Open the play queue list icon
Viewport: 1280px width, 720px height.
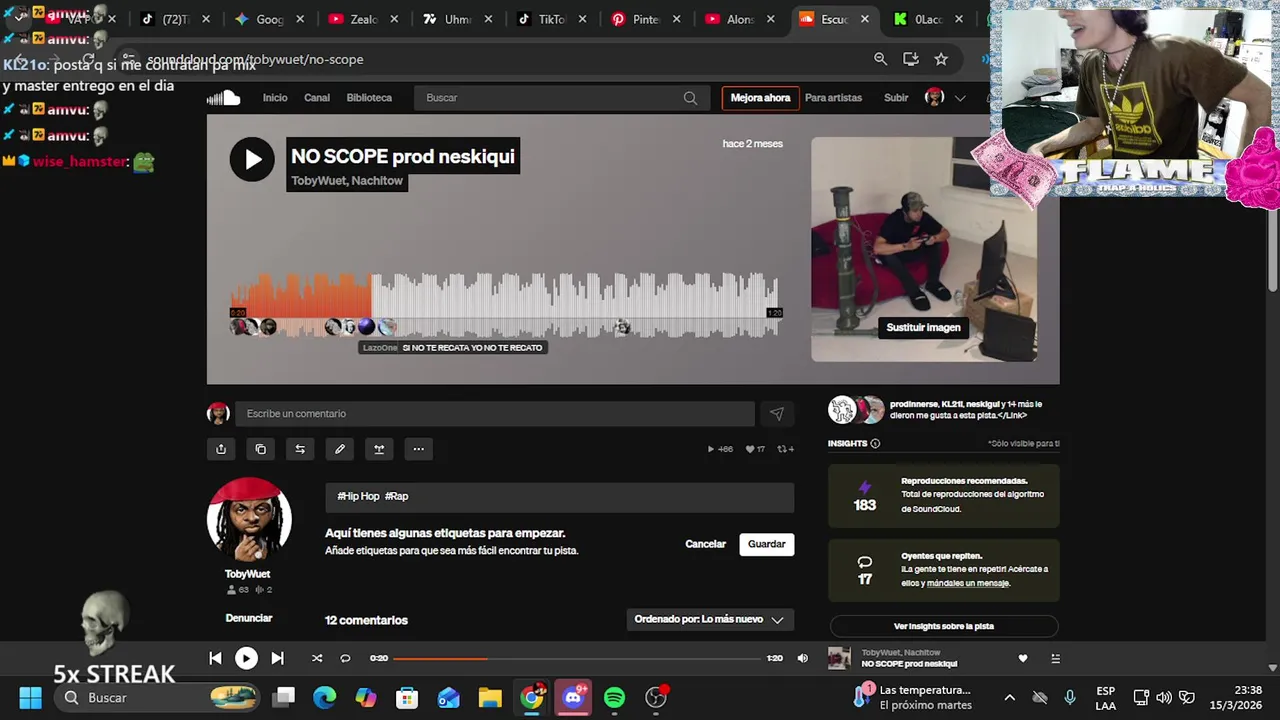1055,659
